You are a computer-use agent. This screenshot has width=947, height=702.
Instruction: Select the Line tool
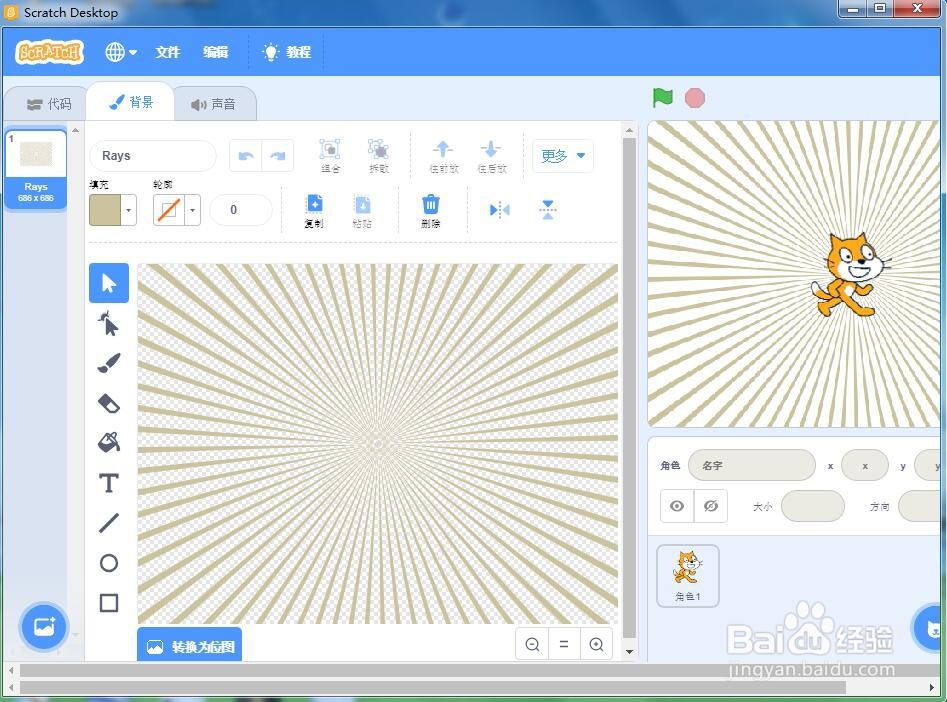pyautogui.click(x=109, y=523)
